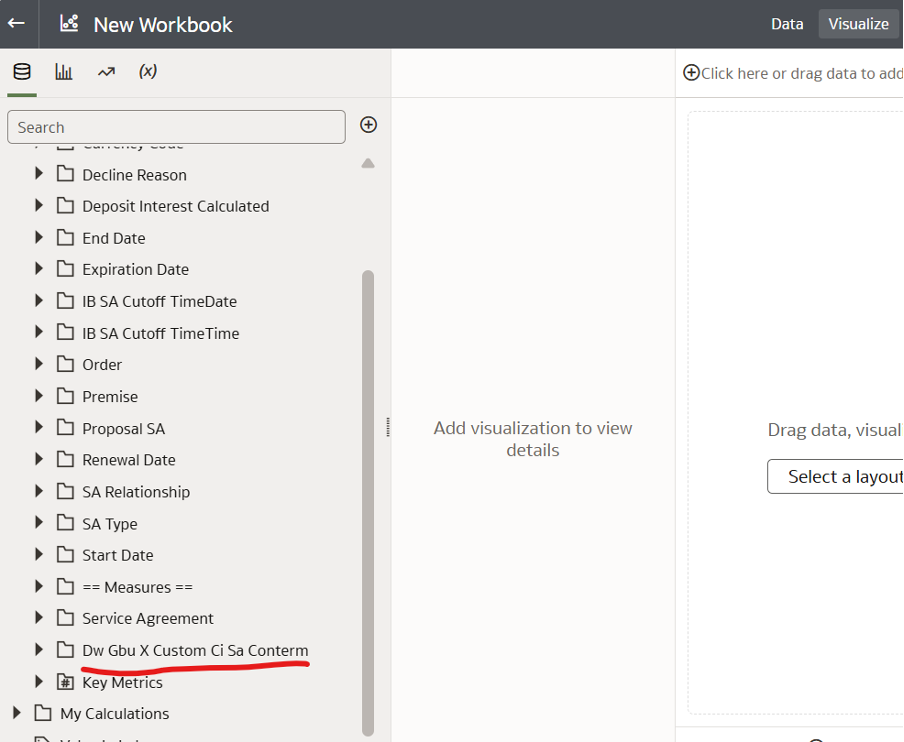Open the Parameters (x) icon
Image resolution: width=904 pixels, height=742 pixels.
[148, 72]
